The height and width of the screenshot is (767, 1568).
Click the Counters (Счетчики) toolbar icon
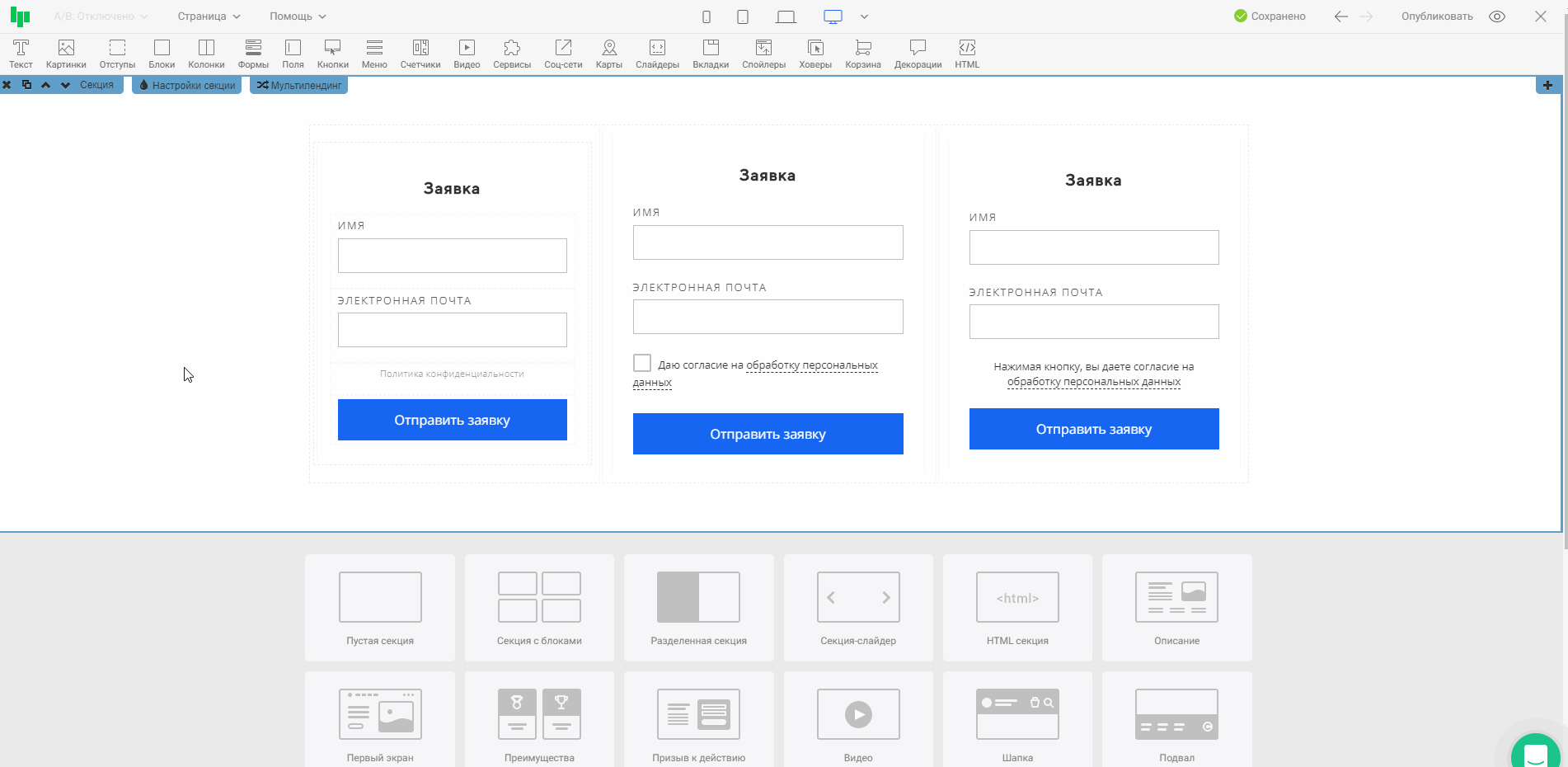click(x=420, y=54)
